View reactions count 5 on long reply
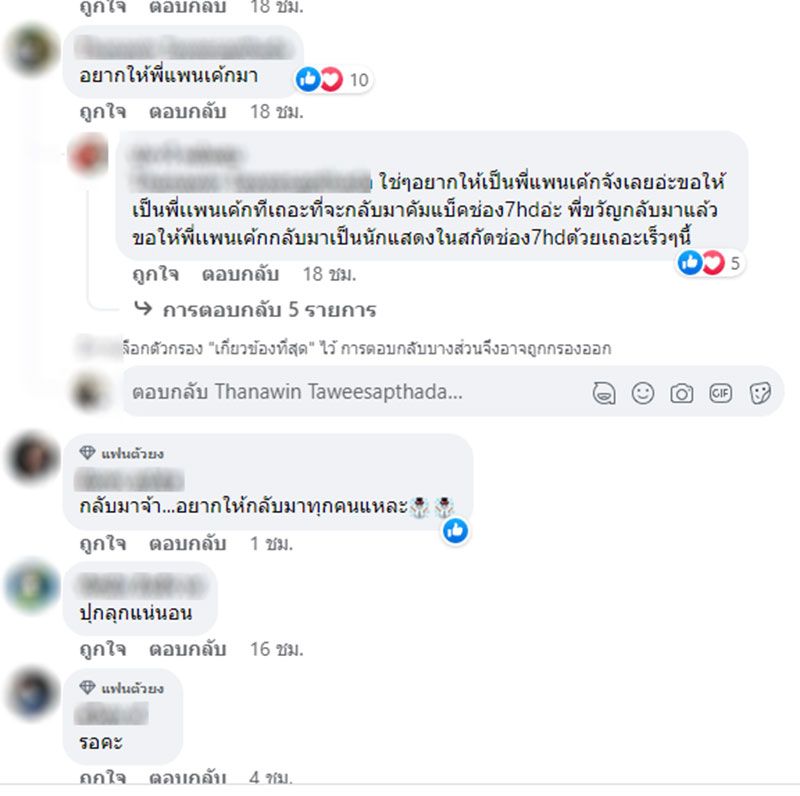This screenshot has height=796, width=800. pos(710,263)
